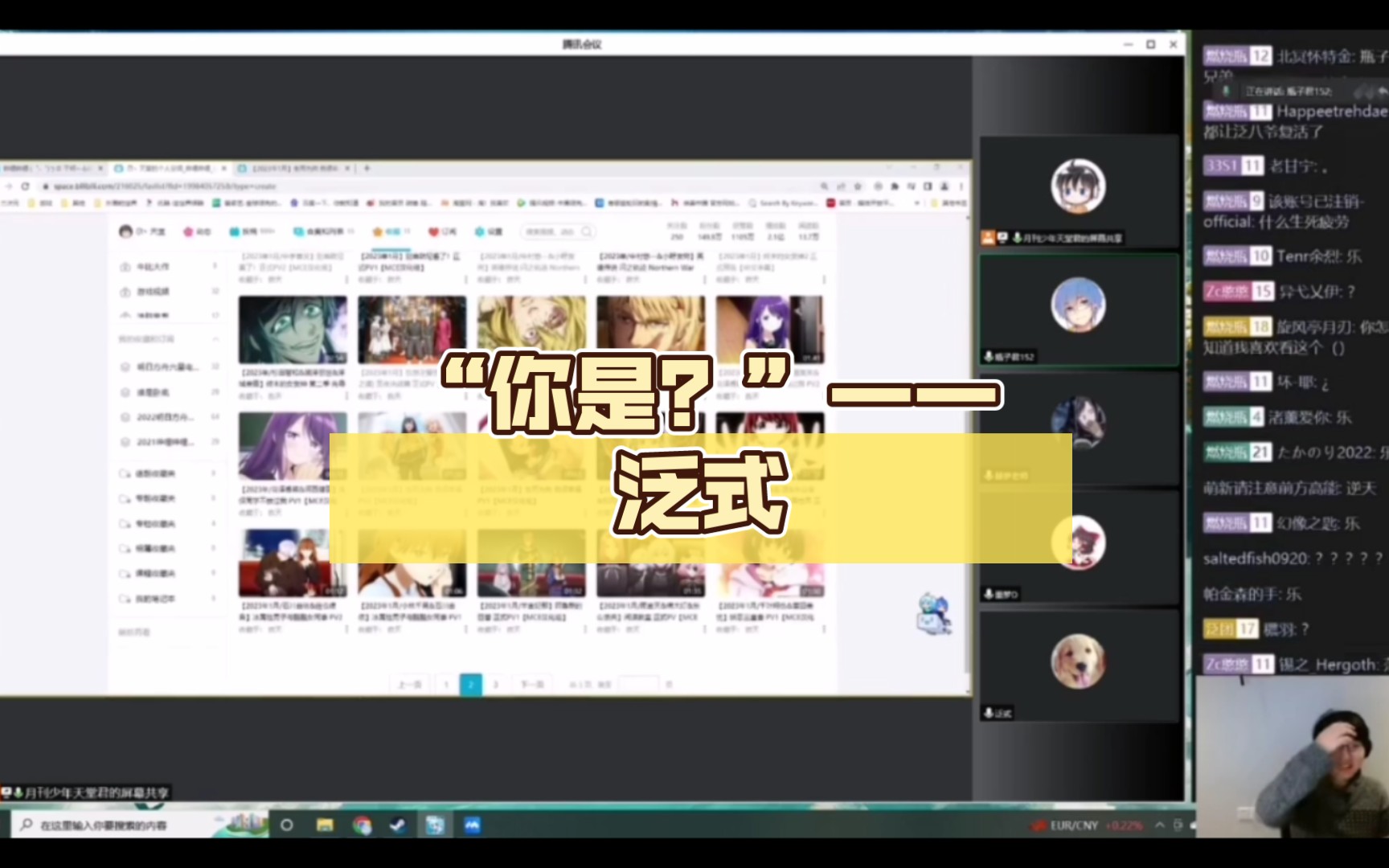Screen dimensions: 1389x868
Task: Switch to the first browser tab
Action: click(53, 168)
